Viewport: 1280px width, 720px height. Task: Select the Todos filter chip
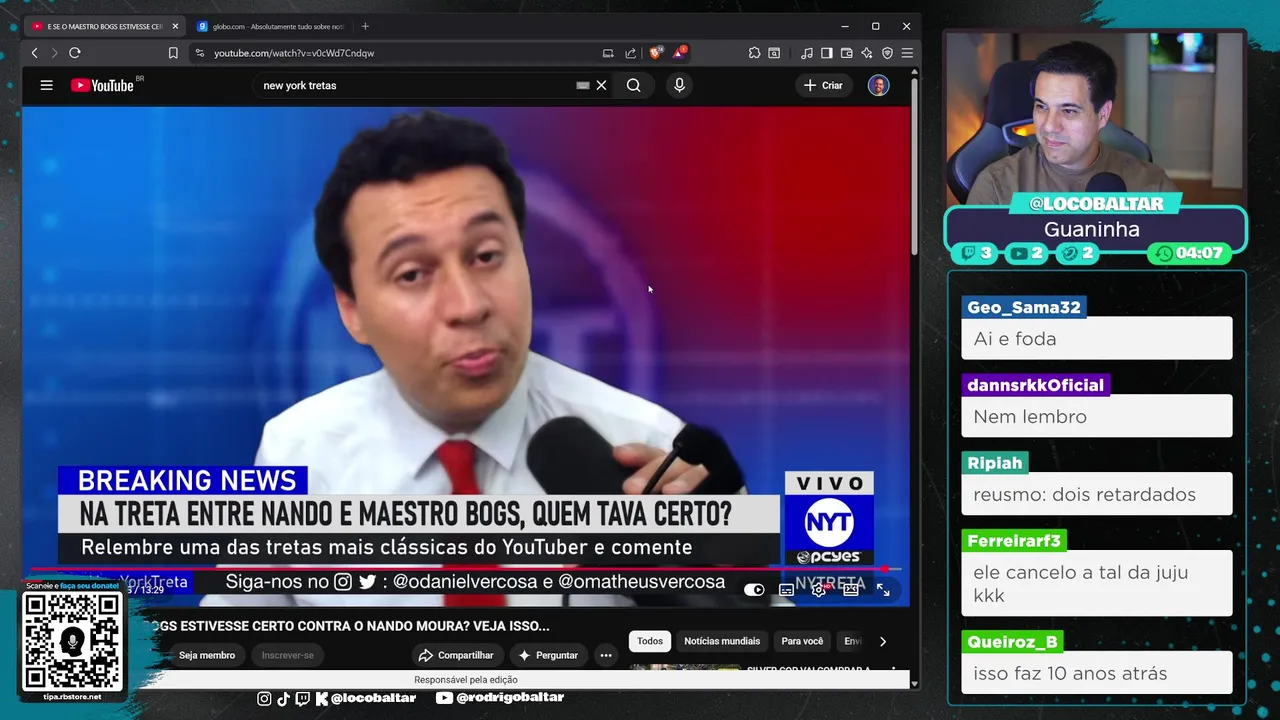(650, 641)
